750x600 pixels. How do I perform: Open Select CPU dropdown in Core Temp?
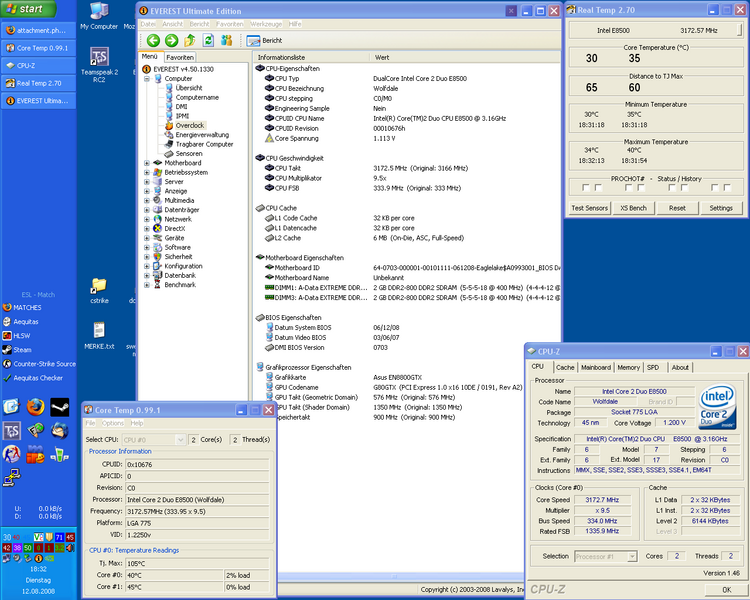pos(180,440)
